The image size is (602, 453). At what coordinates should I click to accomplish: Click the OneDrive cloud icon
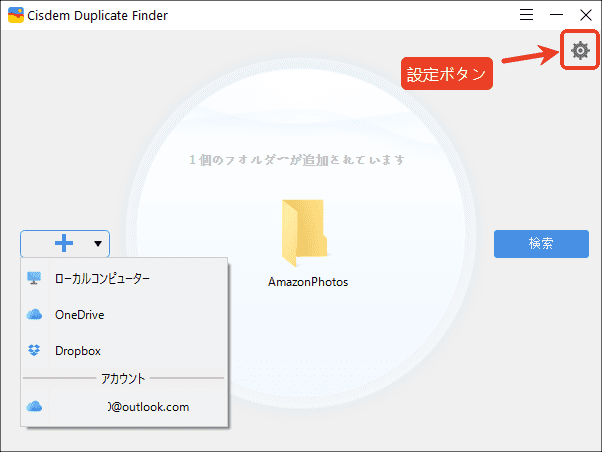34,314
